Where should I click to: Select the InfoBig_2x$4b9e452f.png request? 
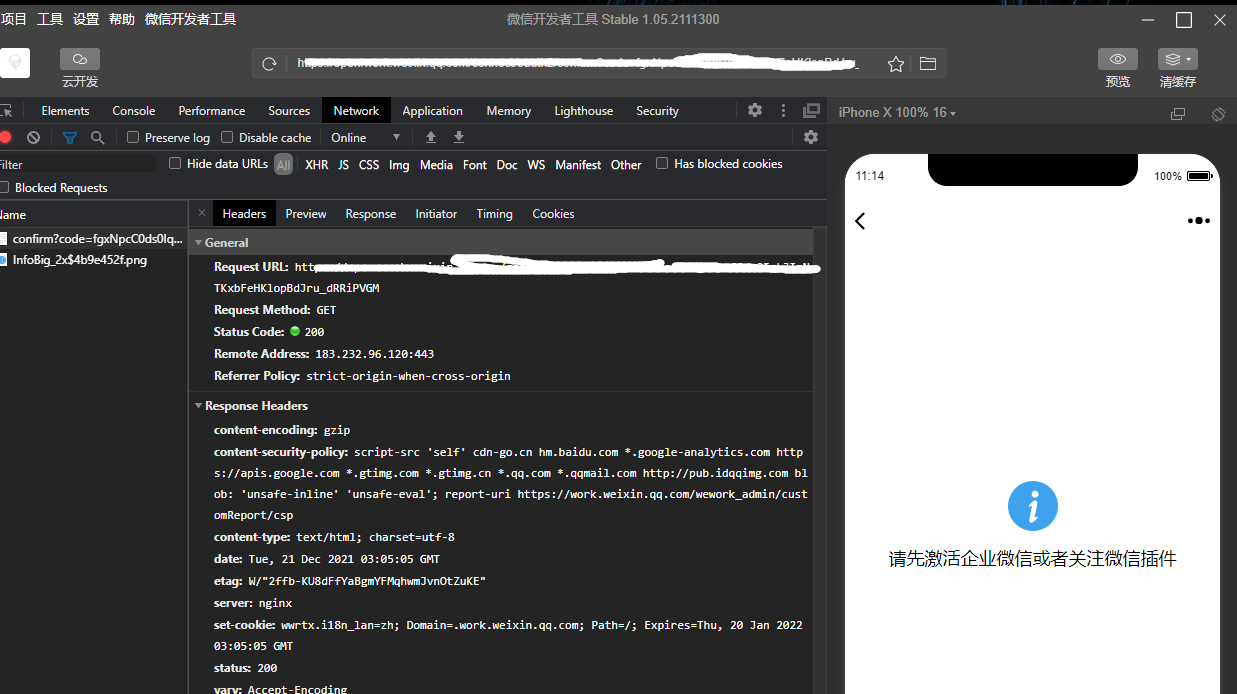[x=93, y=260]
